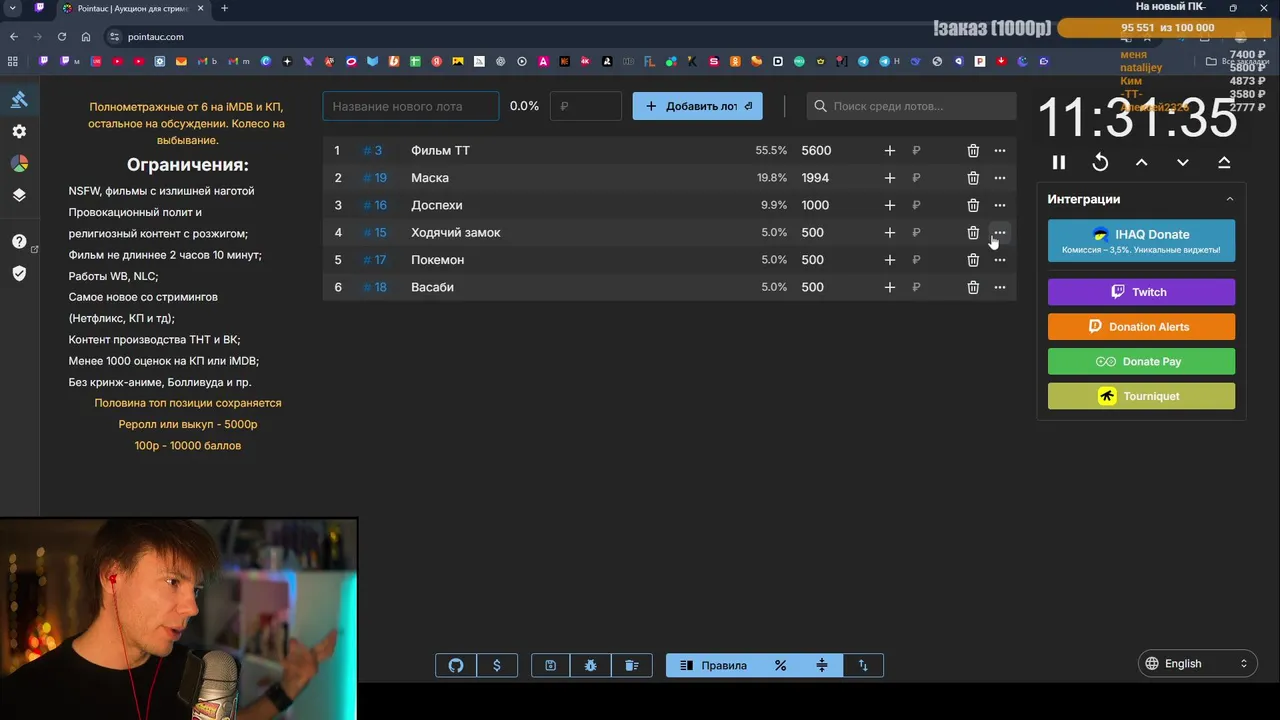Increase timer with up chevron
The width and height of the screenshot is (1280, 720).
(1142, 162)
